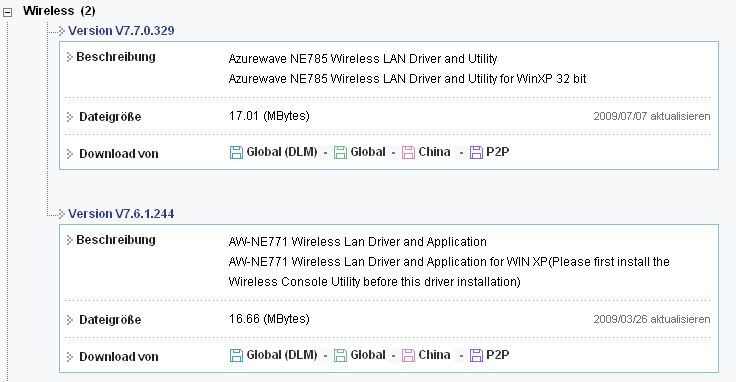
Task: Open Version V7.7.0.329 heading link
Action: [x=121, y=31]
